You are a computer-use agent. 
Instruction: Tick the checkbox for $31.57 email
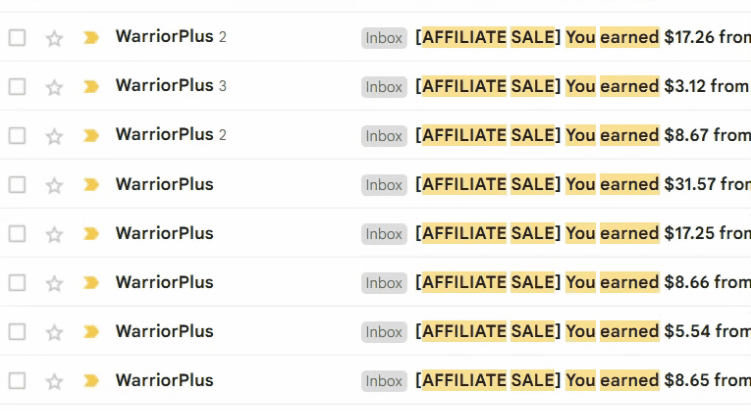17,185
